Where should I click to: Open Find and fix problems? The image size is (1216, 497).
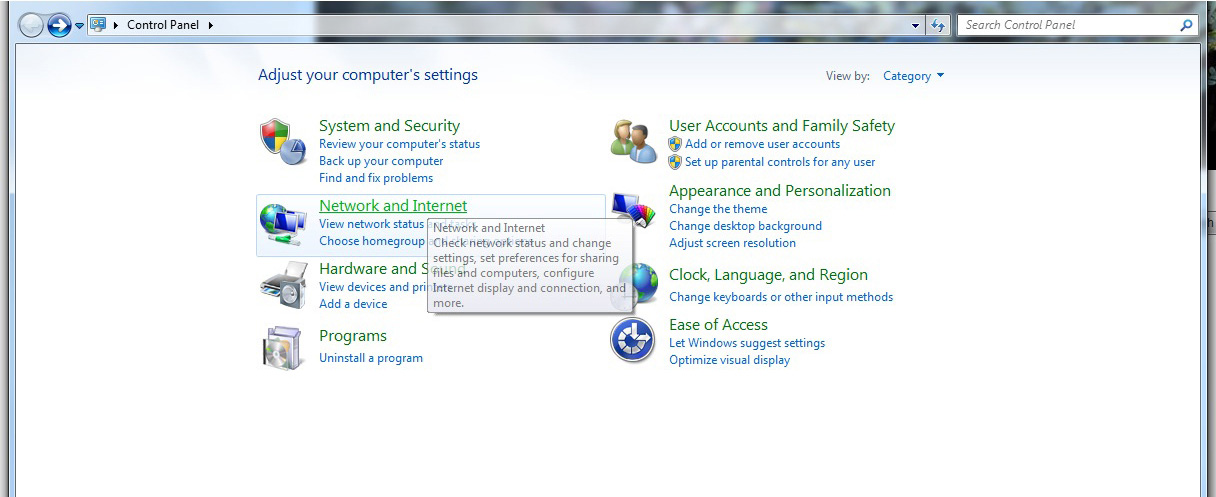click(376, 178)
